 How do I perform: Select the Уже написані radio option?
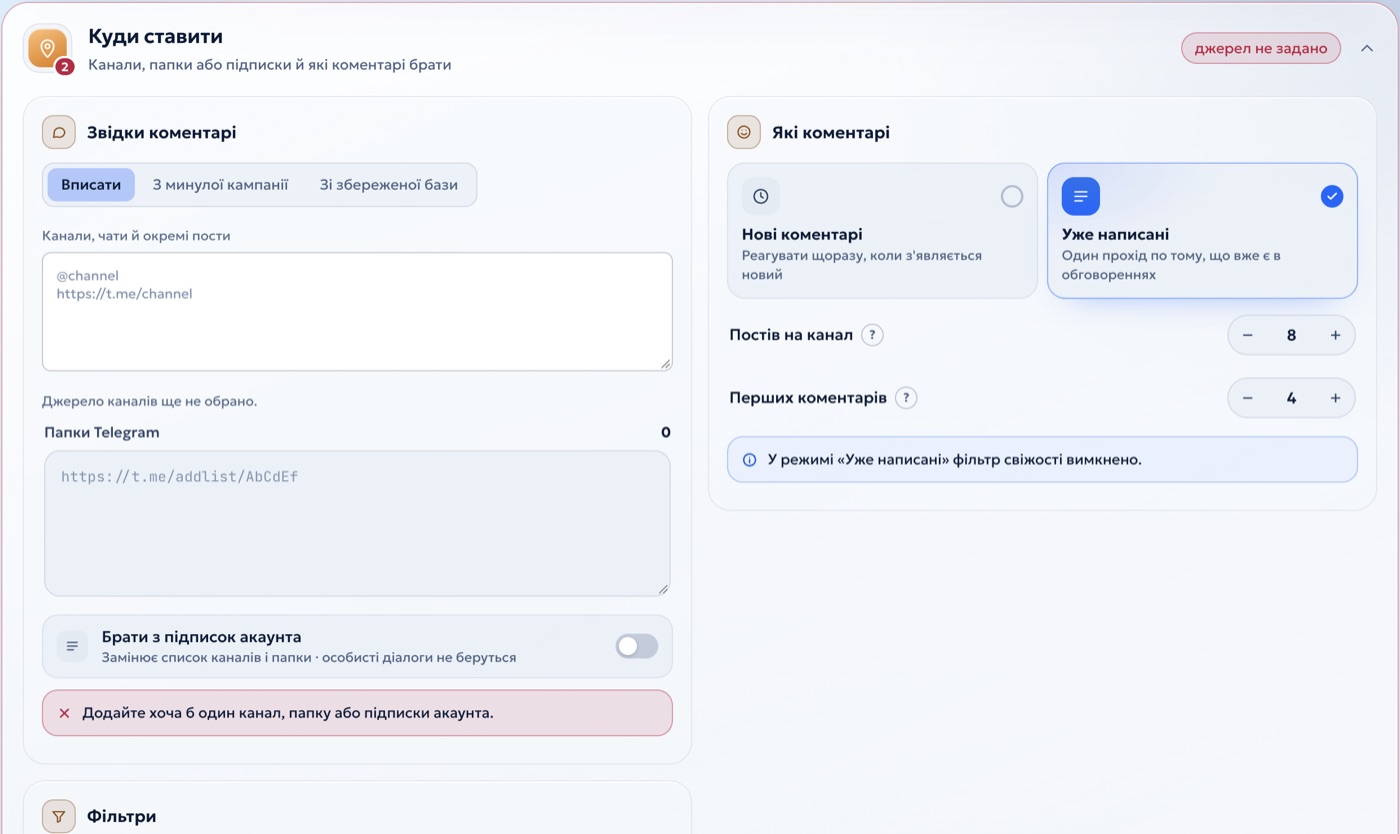pos(1332,196)
